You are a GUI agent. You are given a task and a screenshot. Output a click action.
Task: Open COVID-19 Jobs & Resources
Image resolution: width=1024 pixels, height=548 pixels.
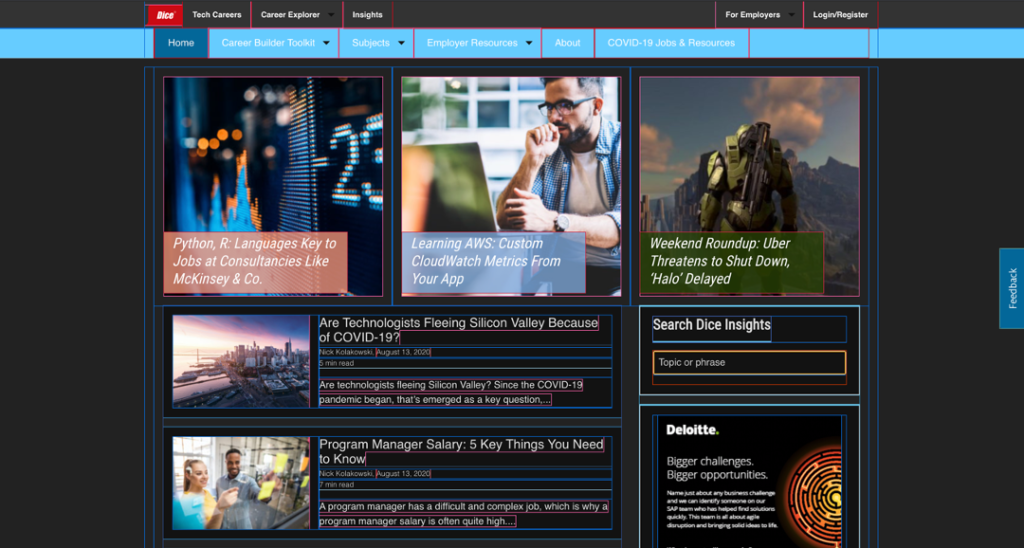point(671,43)
